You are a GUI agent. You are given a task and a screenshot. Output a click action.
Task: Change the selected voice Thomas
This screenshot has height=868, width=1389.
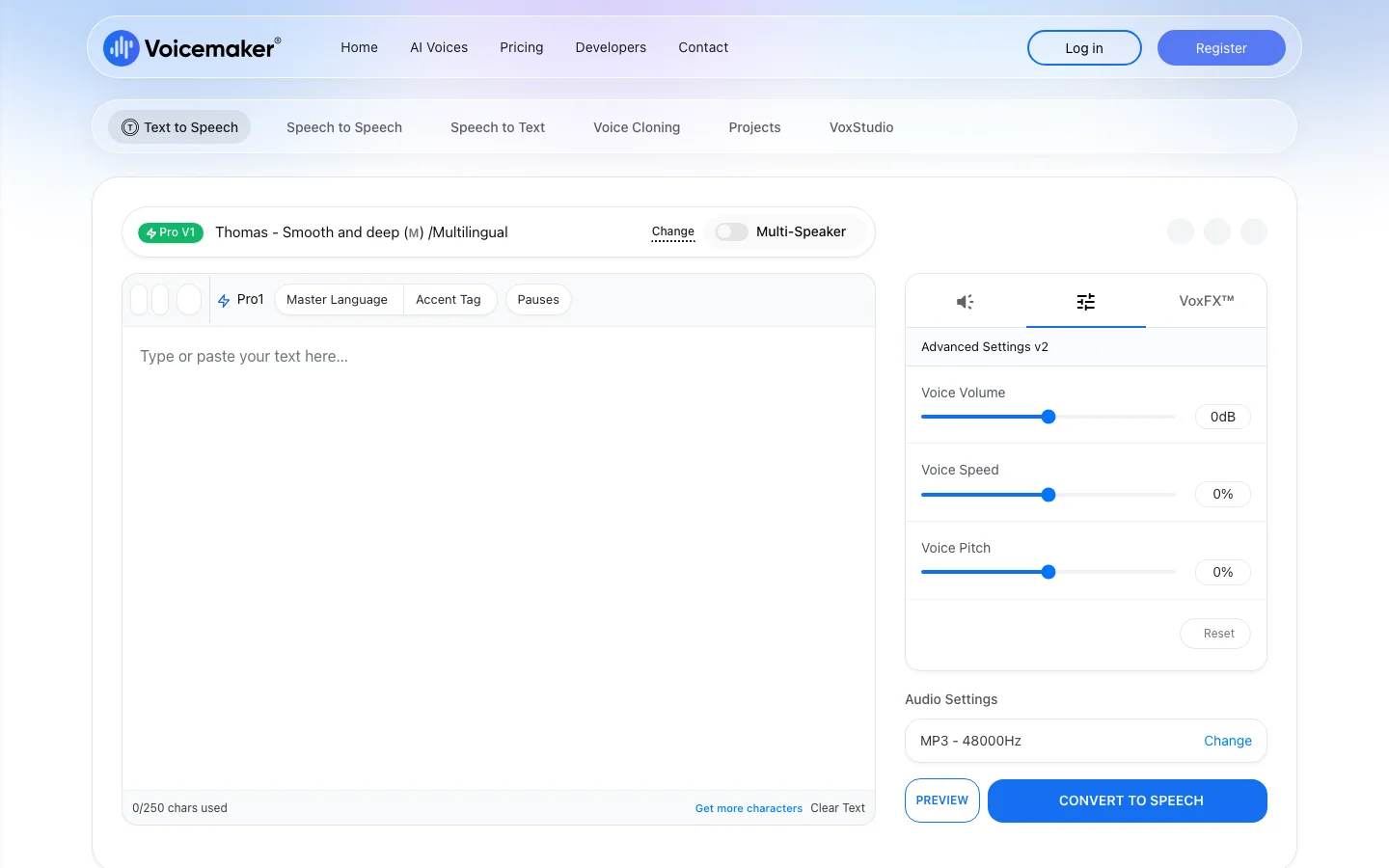coord(673,232)
